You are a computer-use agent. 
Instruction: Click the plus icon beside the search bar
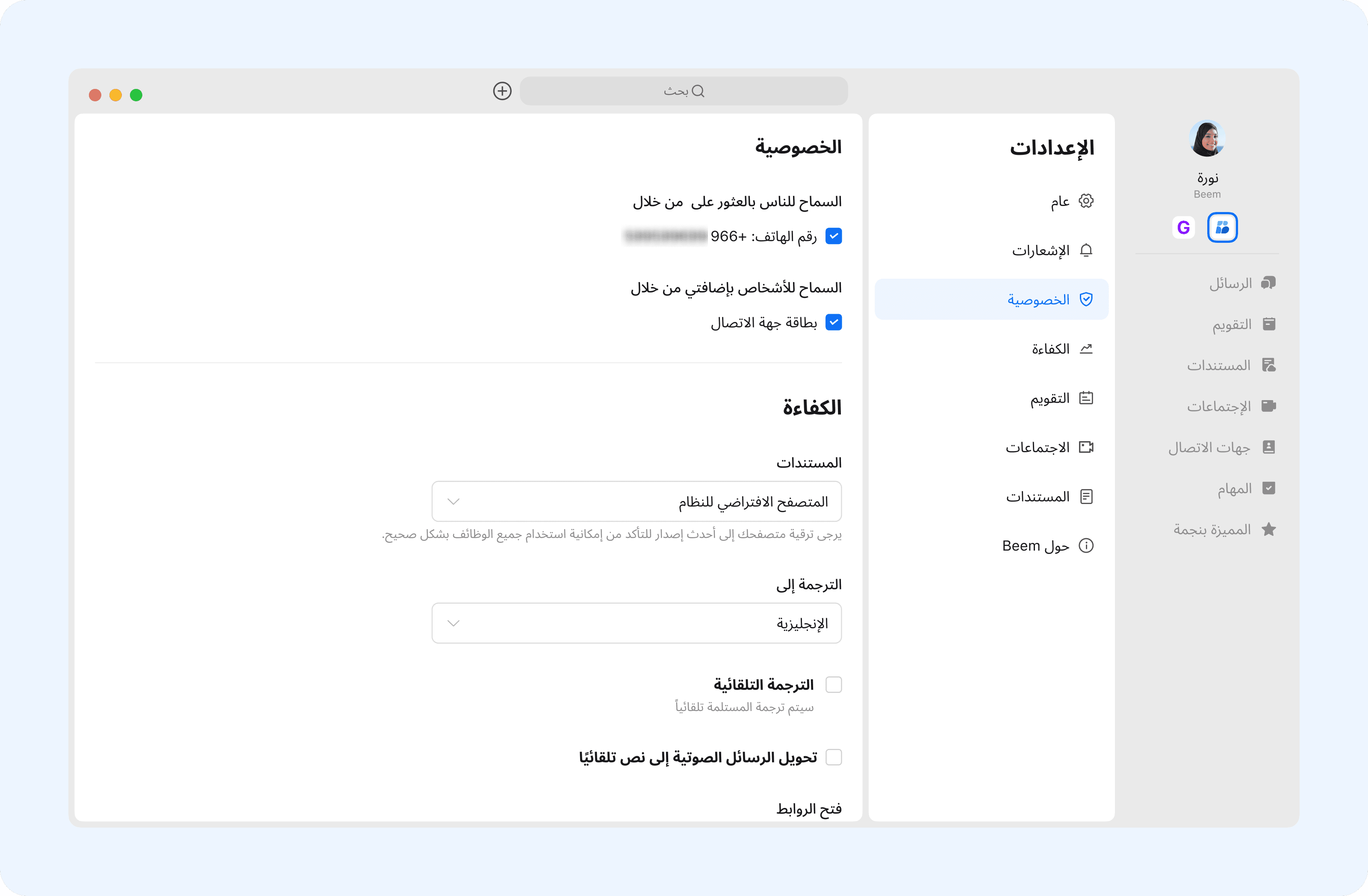(502, 91)
